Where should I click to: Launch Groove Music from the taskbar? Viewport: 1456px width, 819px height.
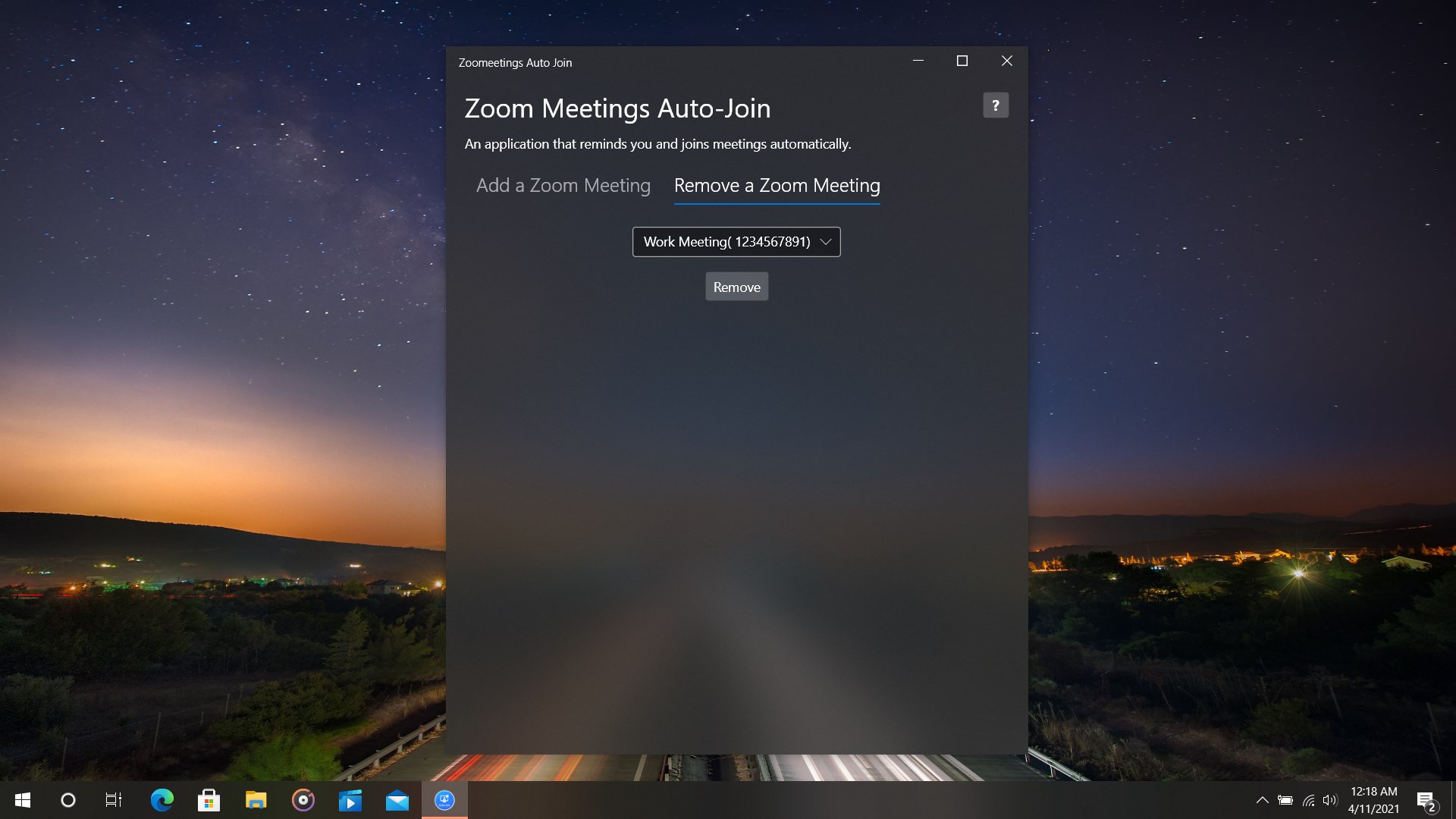pos(303,800)
